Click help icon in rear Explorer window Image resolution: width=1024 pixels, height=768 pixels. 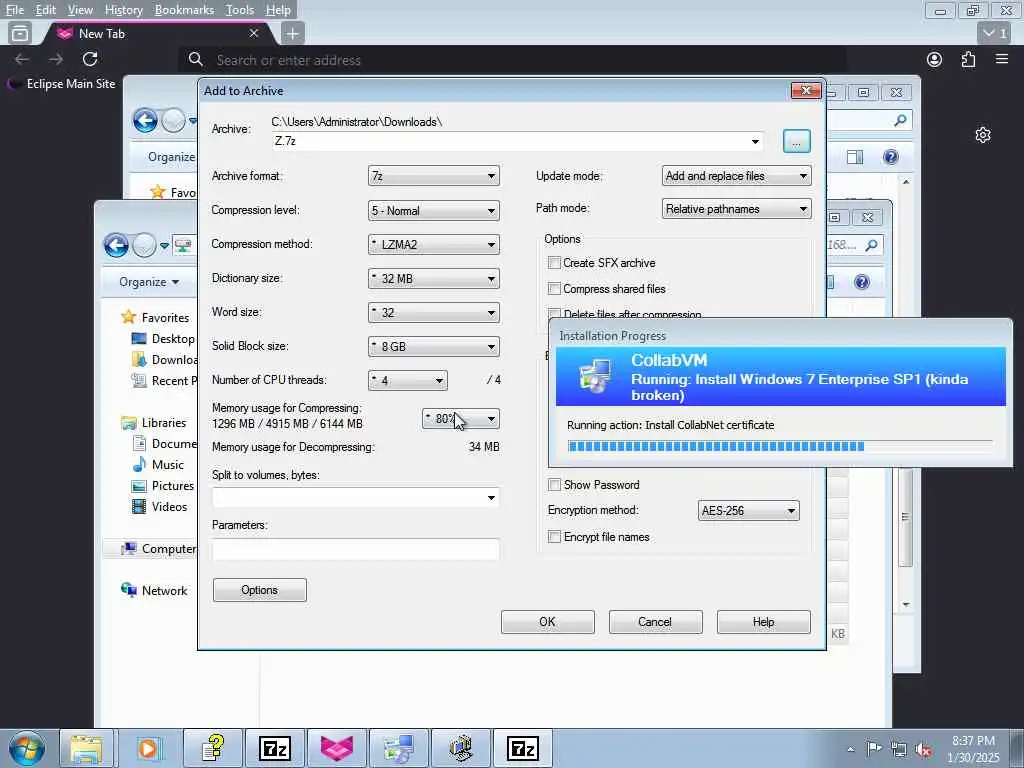pos(891,157)
